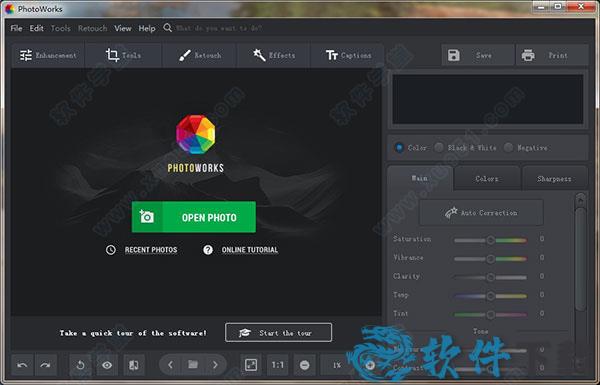Click the redo arrow icon

(46, 365)
